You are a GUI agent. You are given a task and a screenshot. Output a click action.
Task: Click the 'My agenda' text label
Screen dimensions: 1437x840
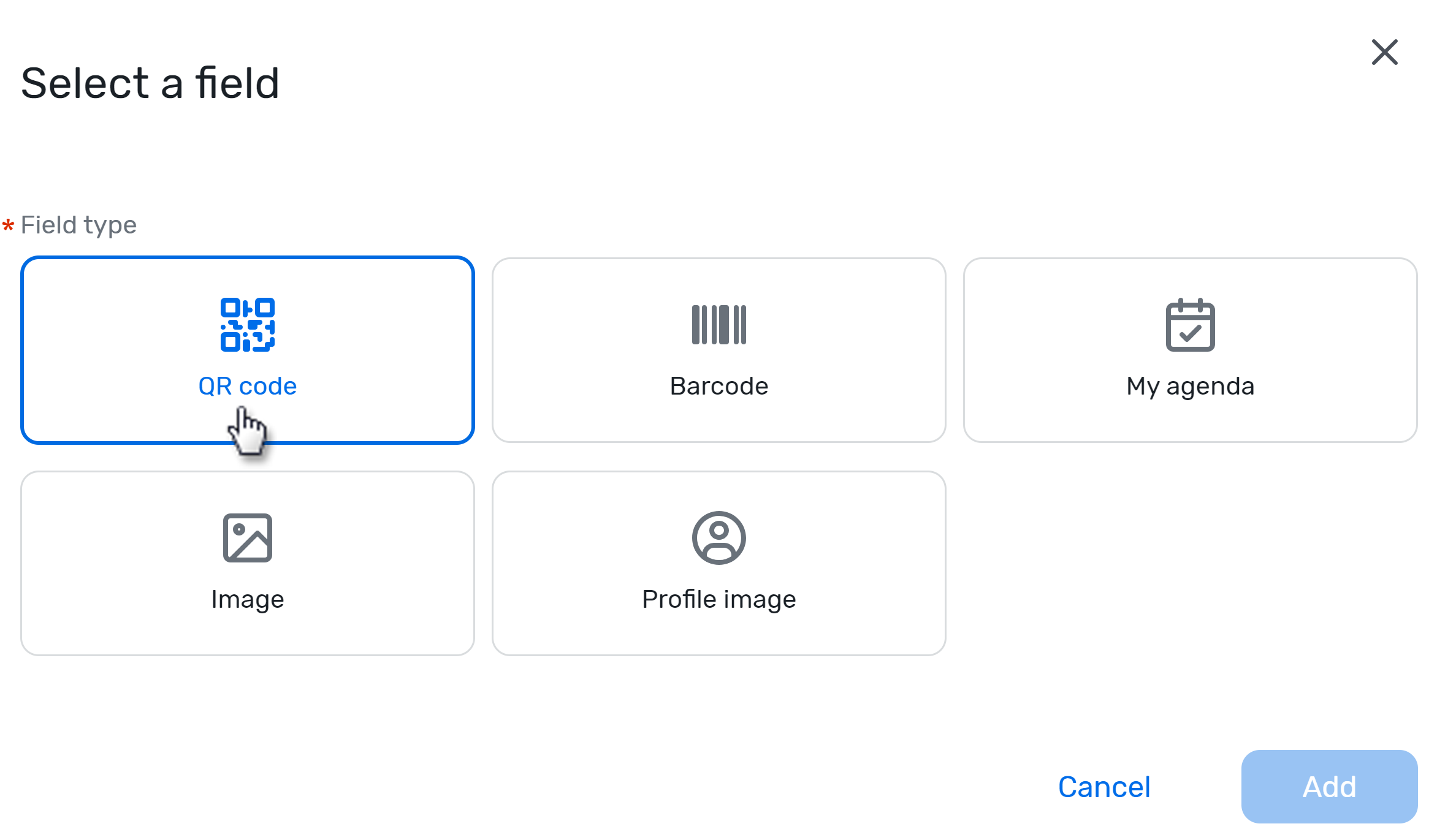(1190, 387)
